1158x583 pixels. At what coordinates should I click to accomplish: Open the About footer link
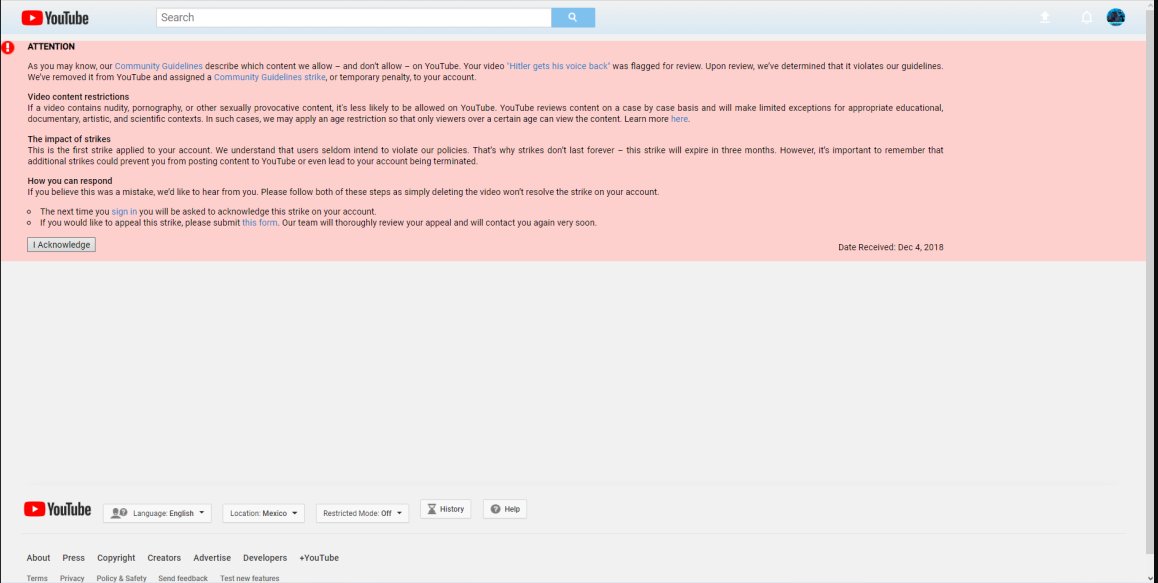pos(38,558)
